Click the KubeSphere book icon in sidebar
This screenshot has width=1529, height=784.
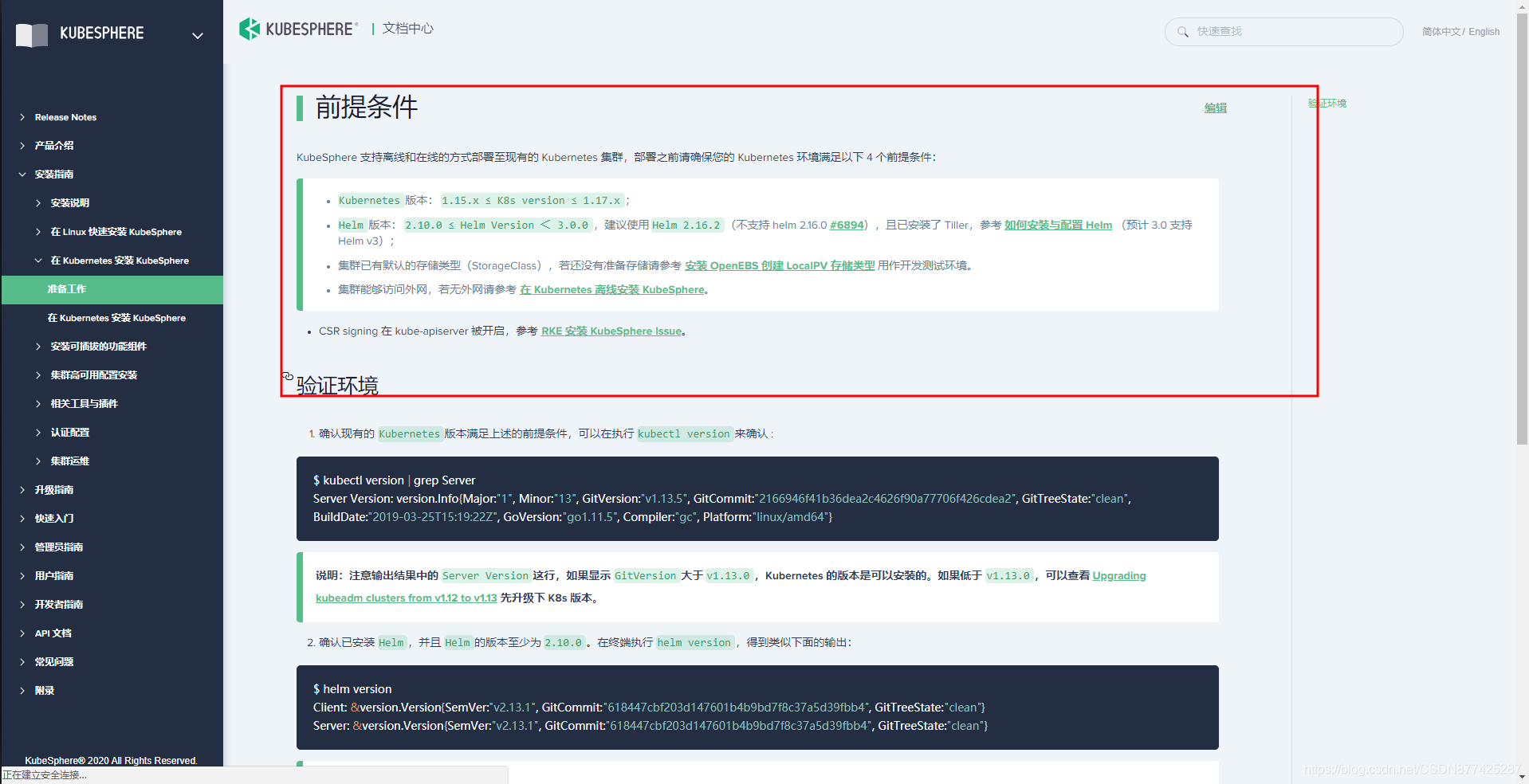coord(32,34)
